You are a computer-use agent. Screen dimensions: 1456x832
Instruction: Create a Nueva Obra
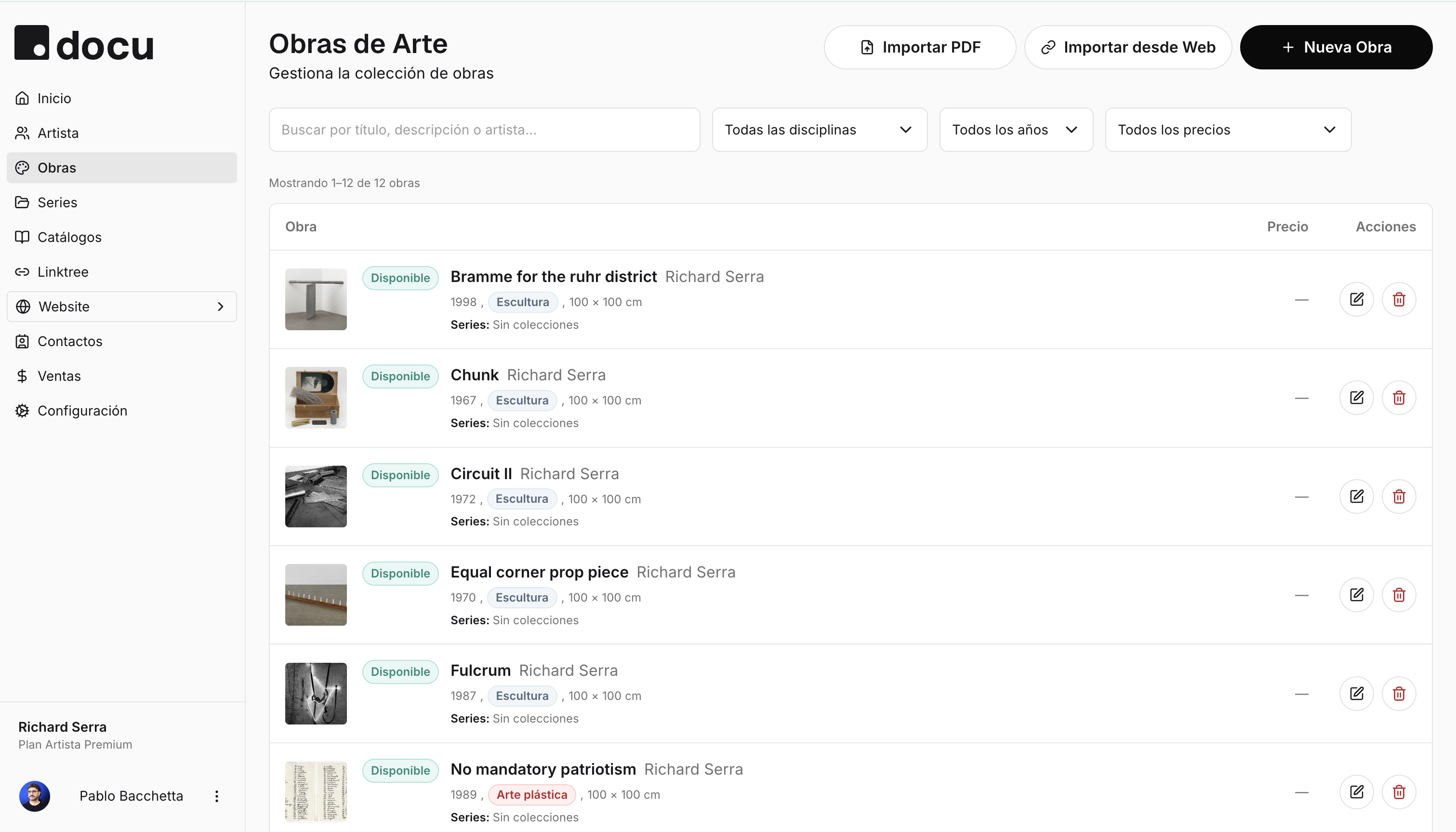pyautogui.click(x=1336, y=47)
